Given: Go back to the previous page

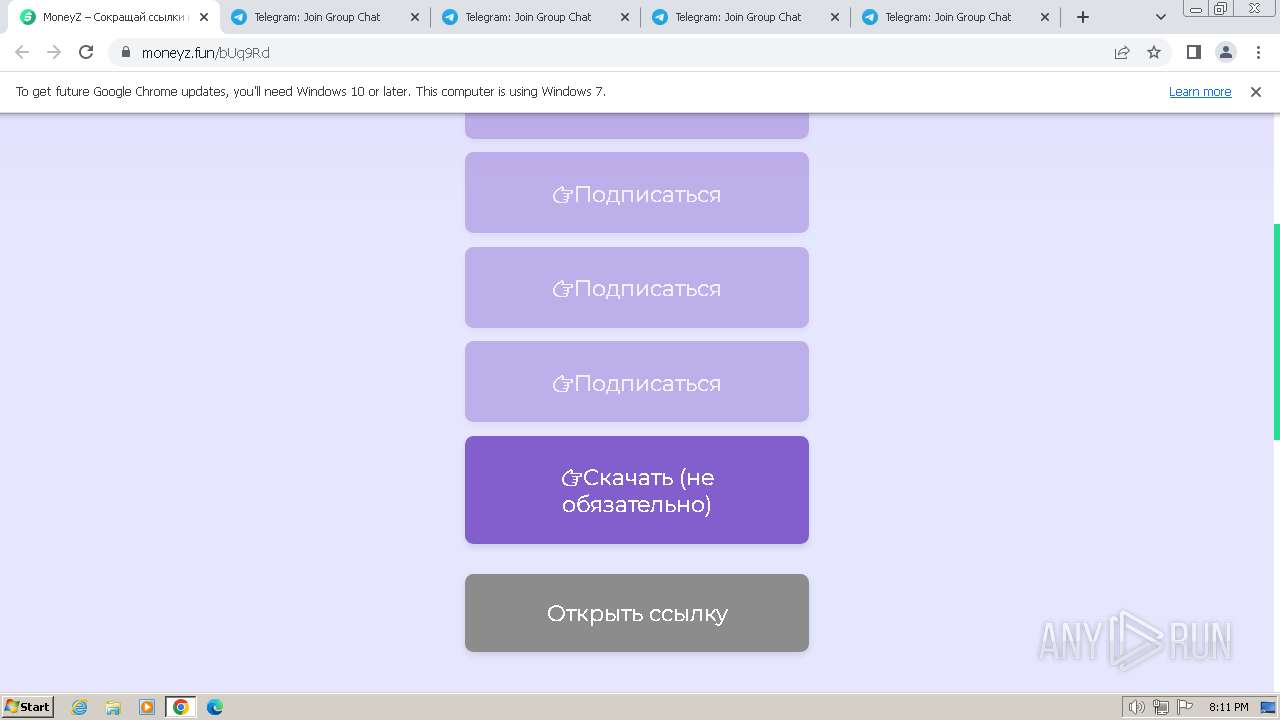Looking at the screenshot, I should pos(22,52).
